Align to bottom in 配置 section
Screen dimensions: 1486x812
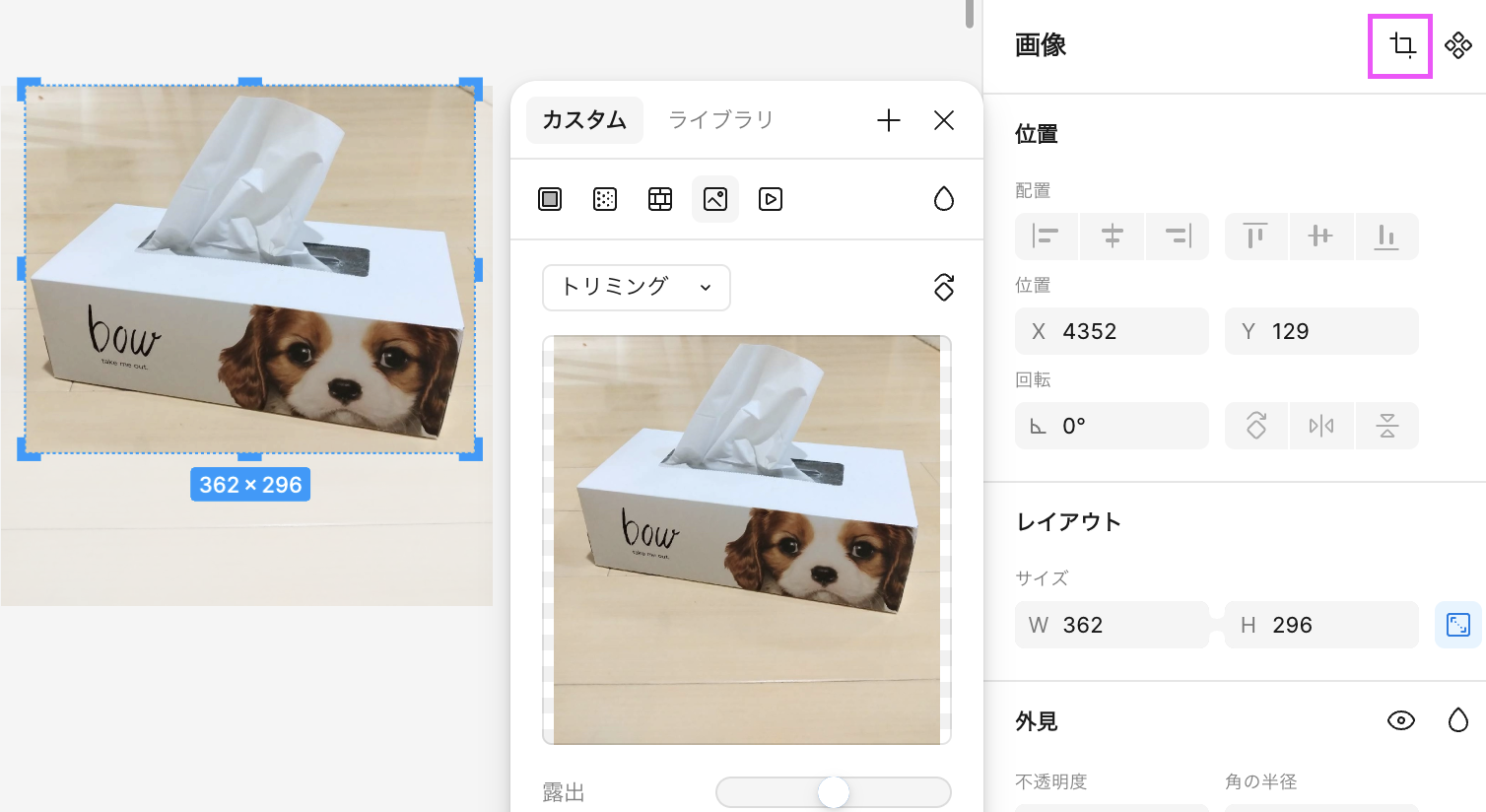pyautogui.click(x=1386, y=237)
